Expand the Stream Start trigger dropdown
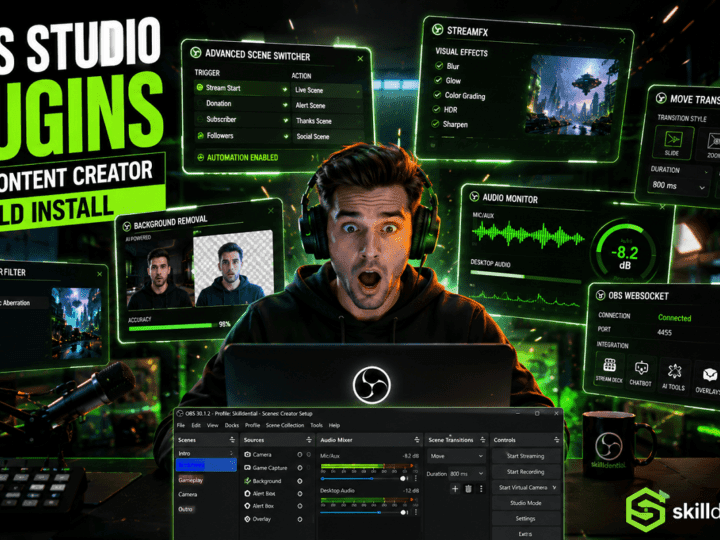Image resolution: width=720 pixels, height=540 pixels. (285, 89)
